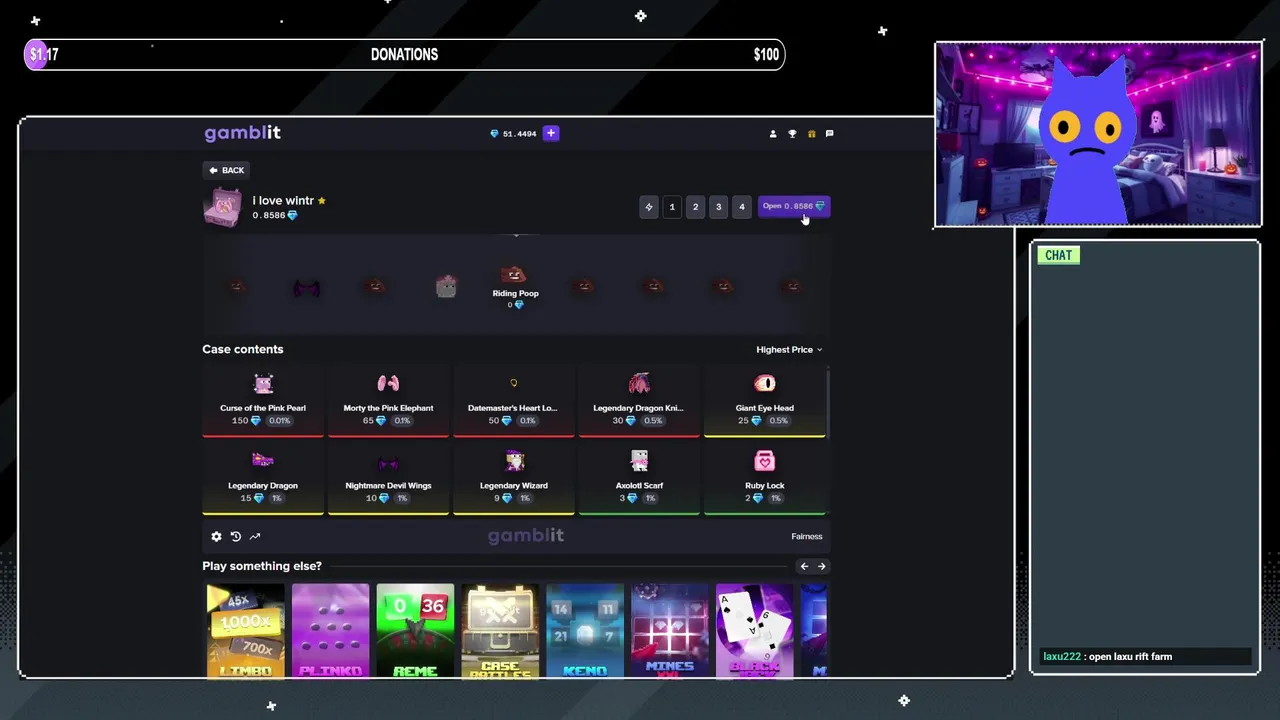This screenshot has width=1280, height=720.
Task: Open the history clock icon
Action: point(236,537)
